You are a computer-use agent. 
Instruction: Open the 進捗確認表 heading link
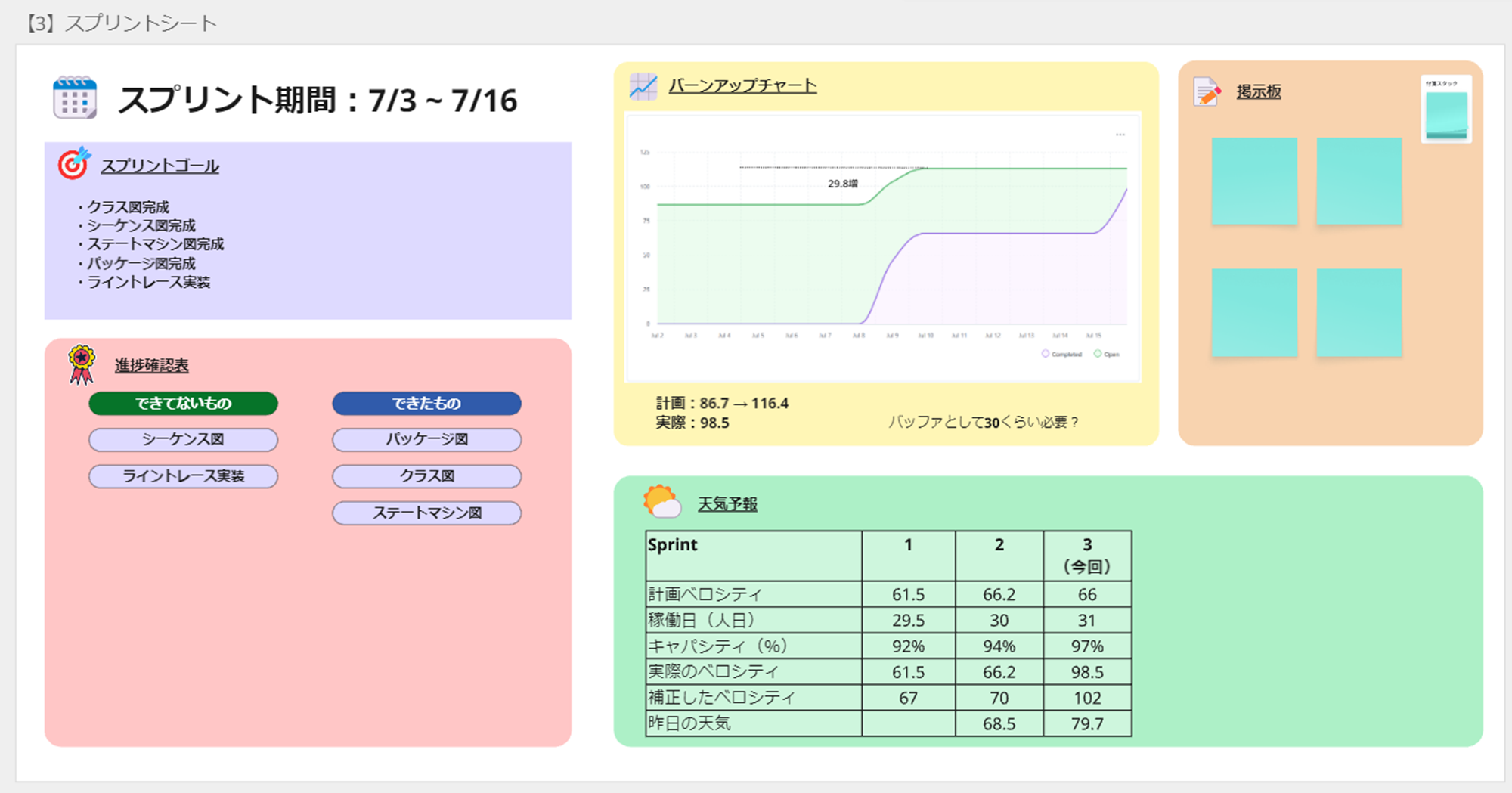(x=152, y=365)
